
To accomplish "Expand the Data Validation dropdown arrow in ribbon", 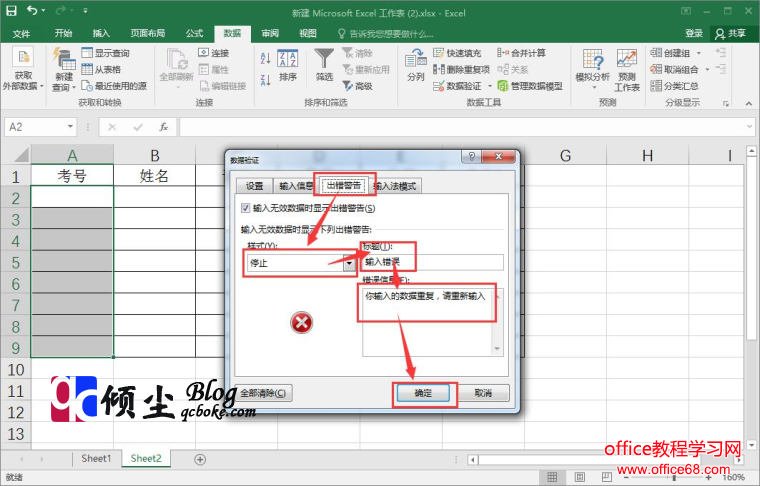I will (490, 86).
